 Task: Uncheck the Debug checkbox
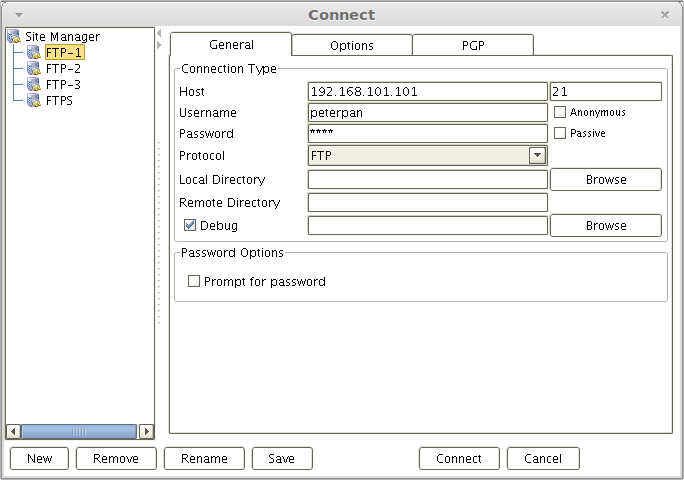190,226
